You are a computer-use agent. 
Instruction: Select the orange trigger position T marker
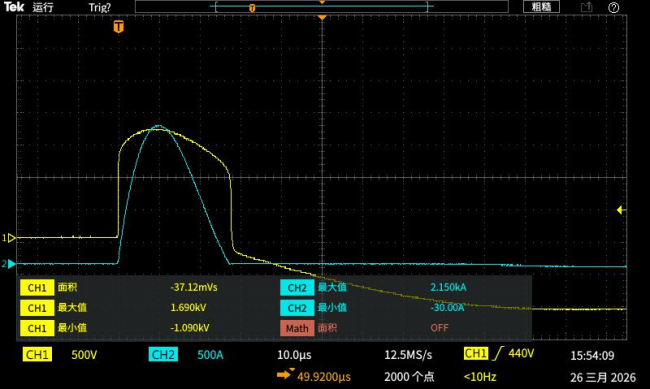(119, 27)
